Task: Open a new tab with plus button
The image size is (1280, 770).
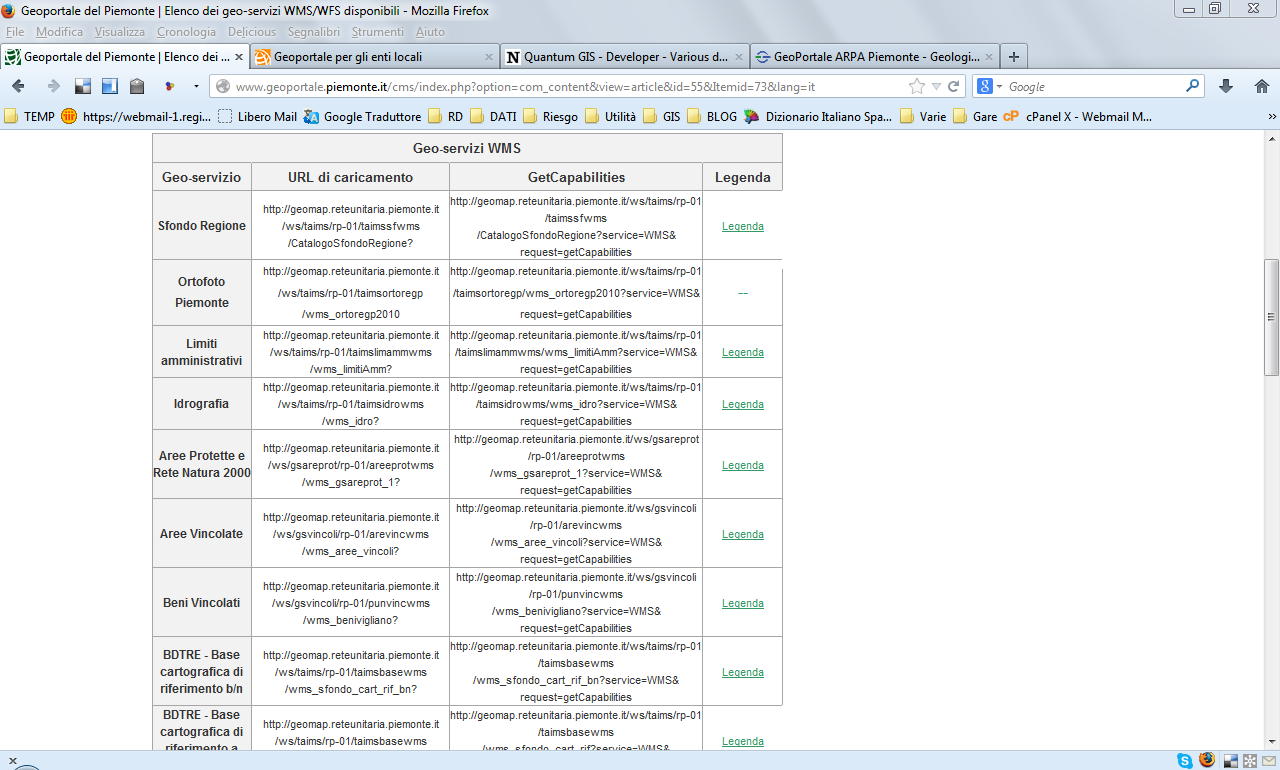Action: click(x=1014, y=57)
